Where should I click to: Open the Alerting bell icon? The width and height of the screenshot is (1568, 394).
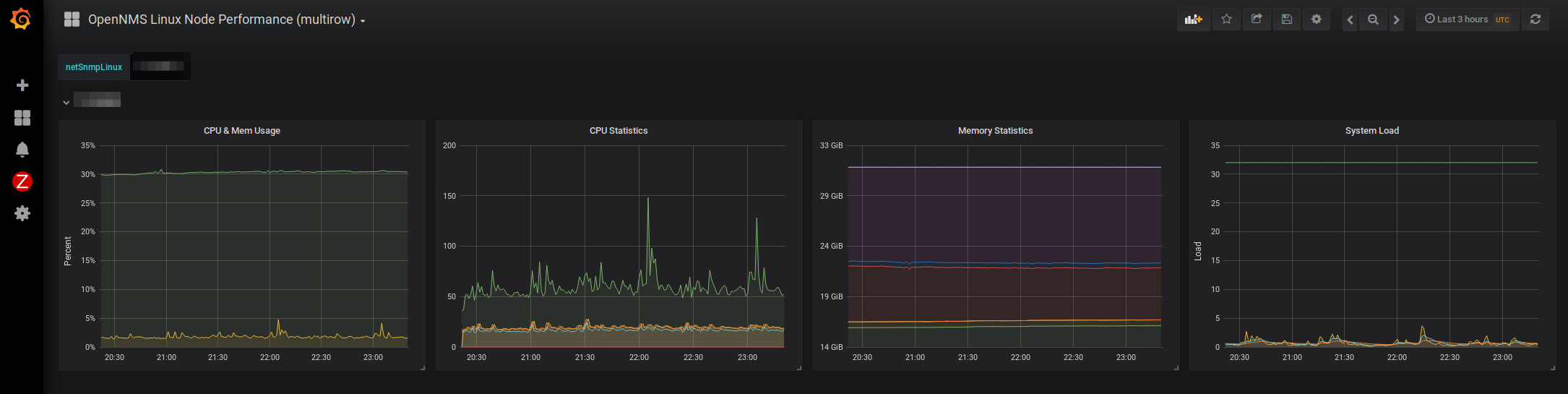click(x=22, y=150)
